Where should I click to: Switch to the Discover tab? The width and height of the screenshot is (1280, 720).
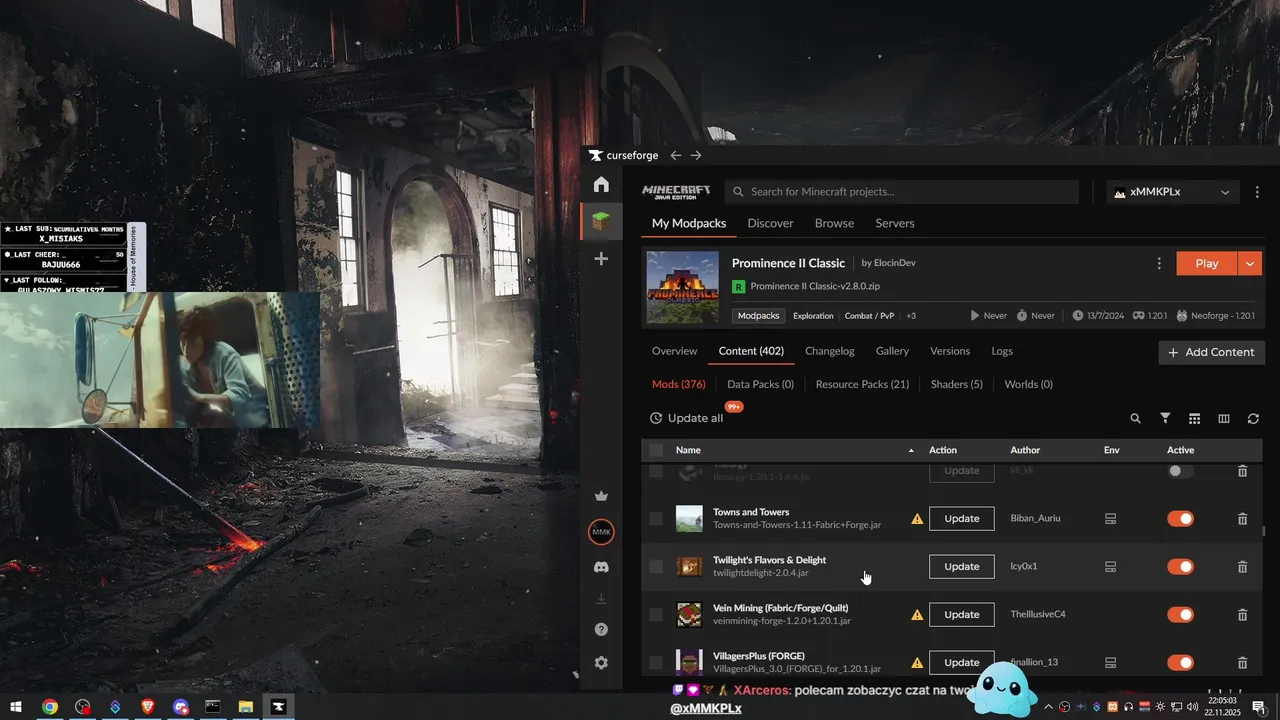tap(770, 223)
